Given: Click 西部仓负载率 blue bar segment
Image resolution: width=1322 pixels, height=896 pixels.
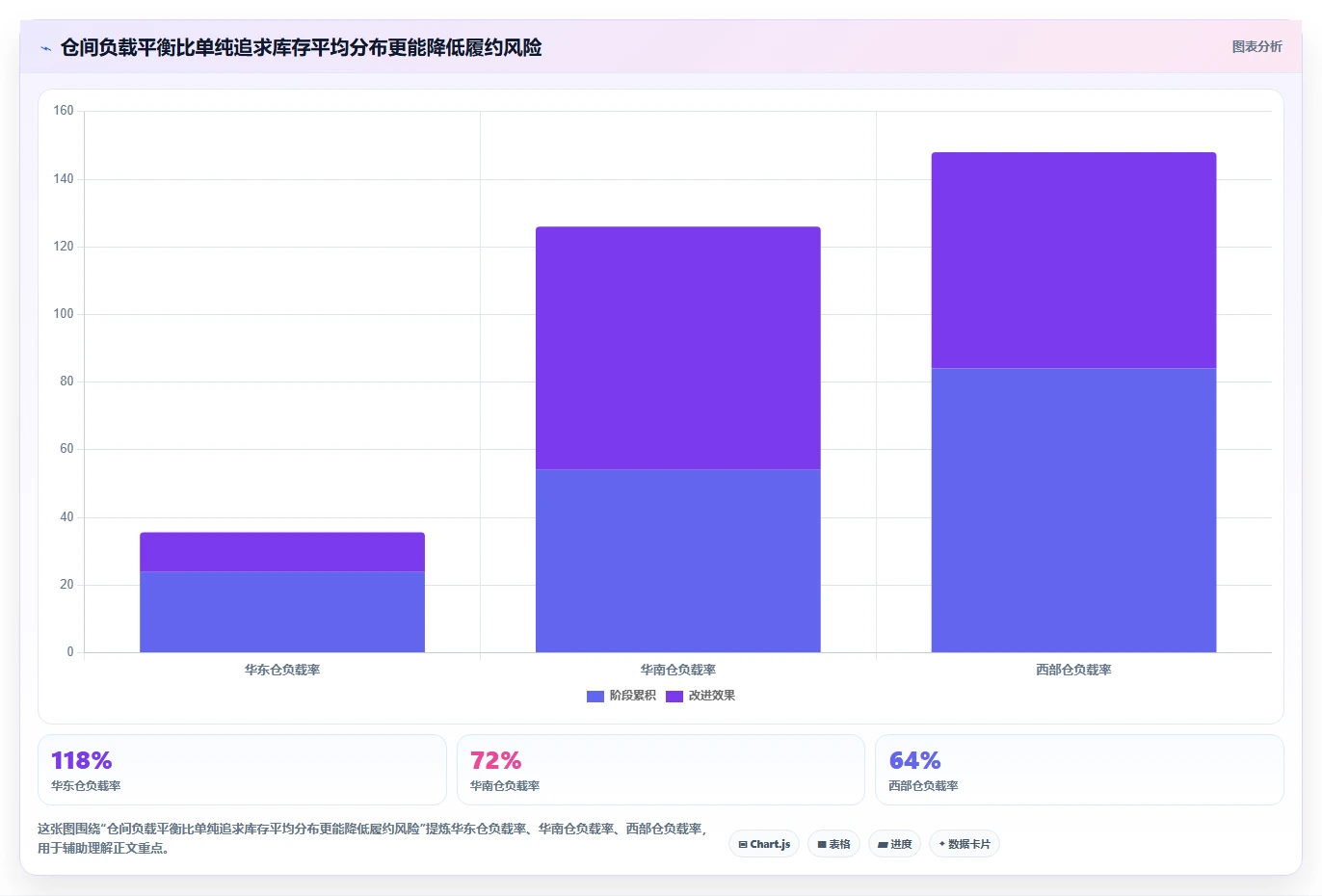Looking at the screenshot, I should click(1073, 510).
